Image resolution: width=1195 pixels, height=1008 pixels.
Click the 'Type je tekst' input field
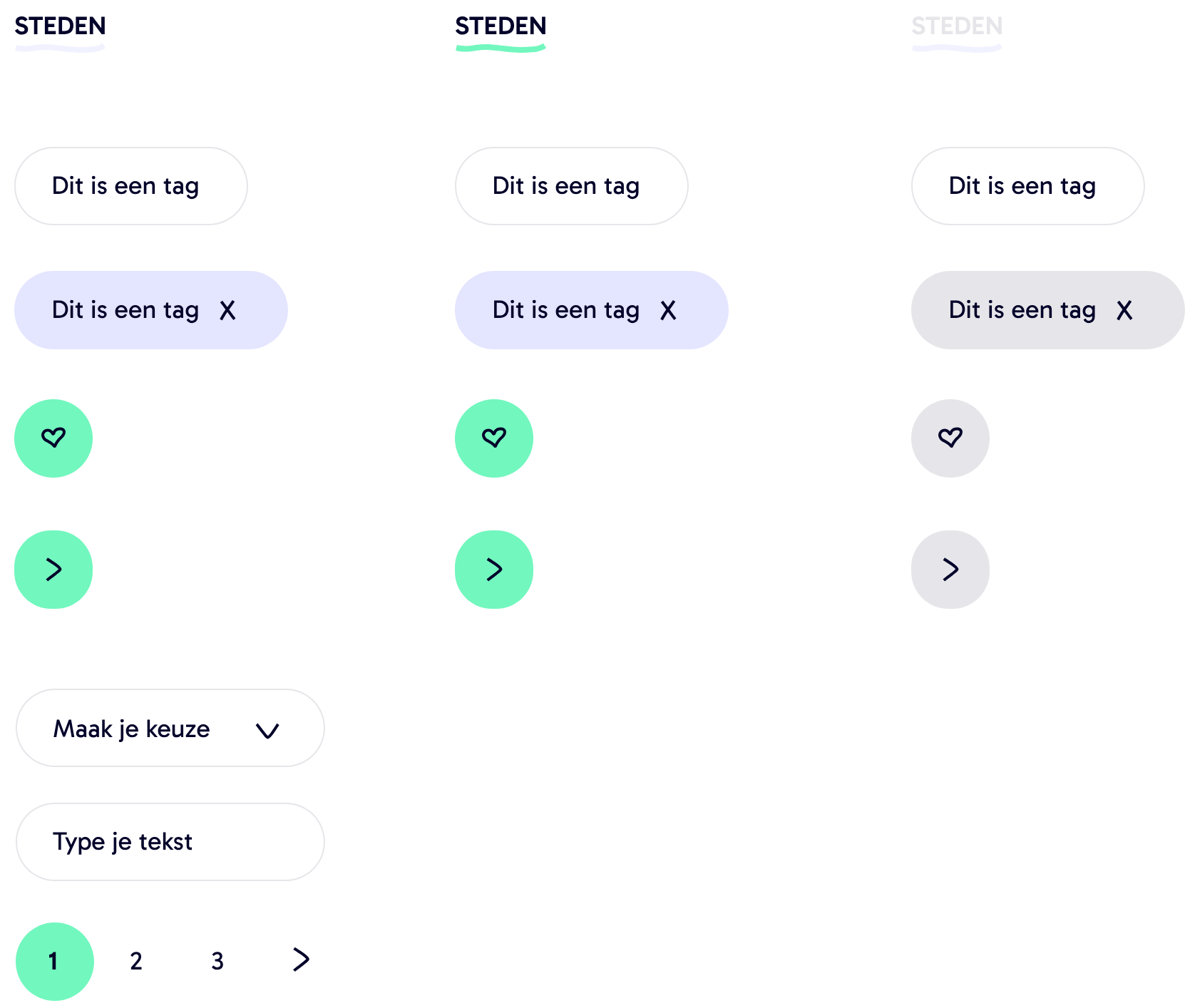coord(170,842)
